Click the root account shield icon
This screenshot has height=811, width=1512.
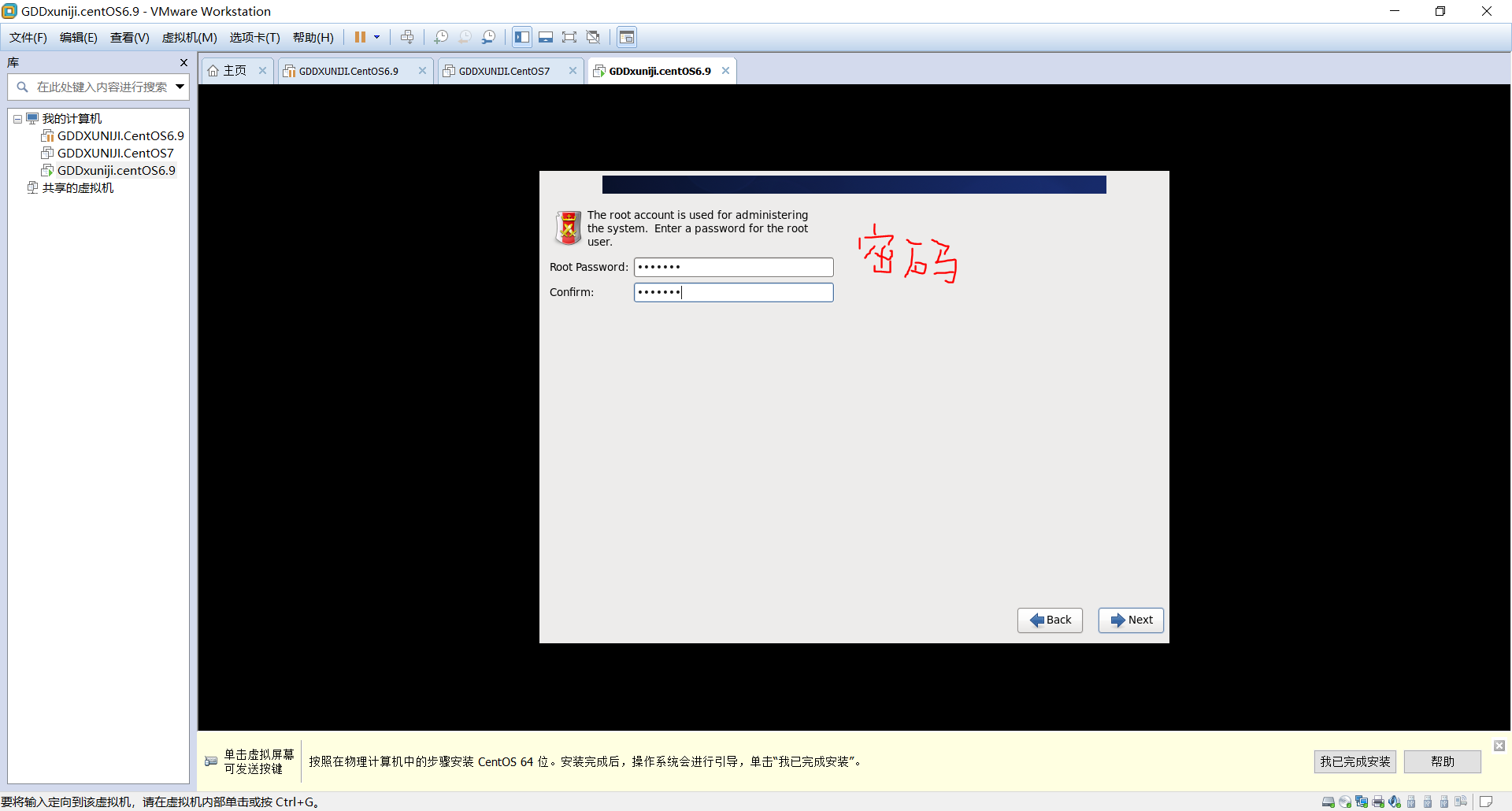[568, 228]
